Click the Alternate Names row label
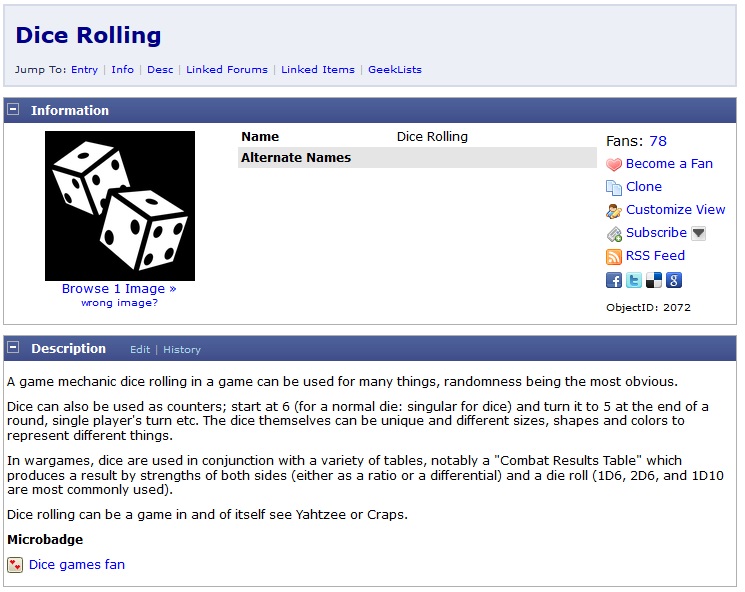745x592 pixels. point(296,157)
